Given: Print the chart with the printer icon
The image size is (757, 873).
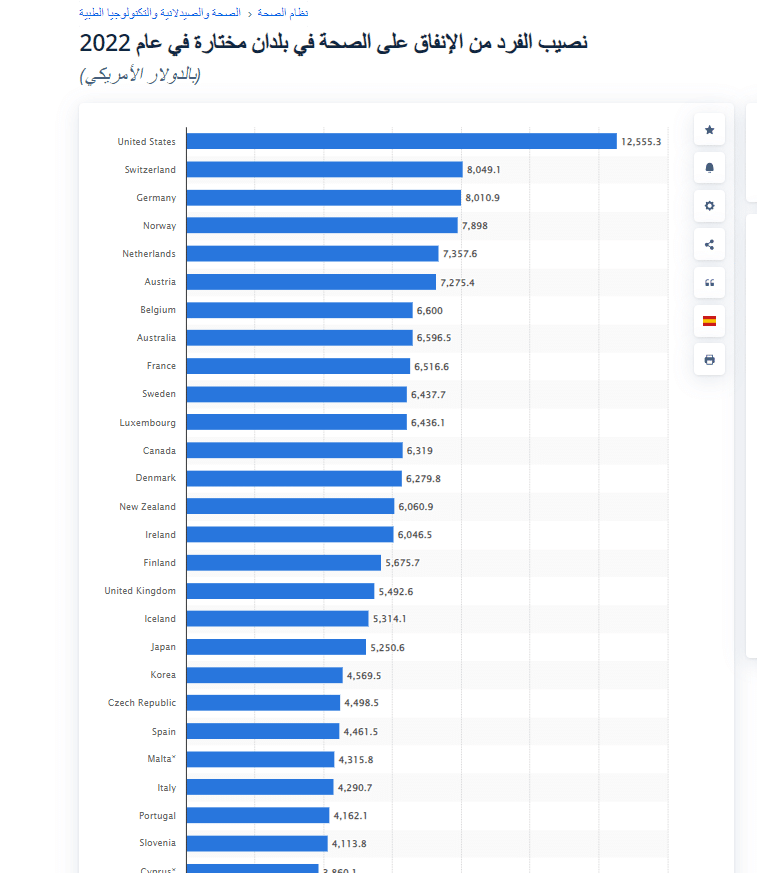Looking at the screenshot, I should pos(709,359).
